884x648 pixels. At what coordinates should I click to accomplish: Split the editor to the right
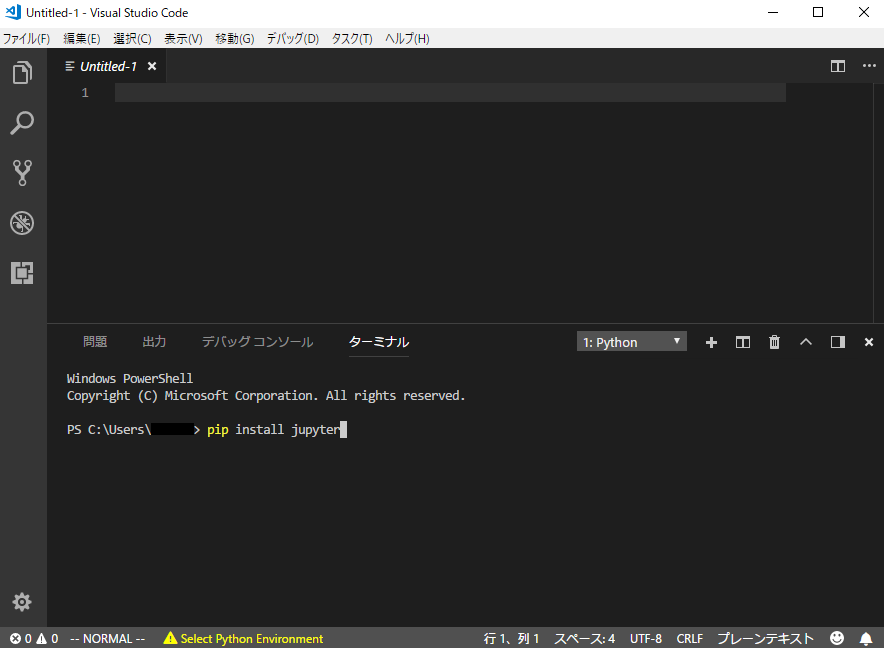(x=838, y=67)
